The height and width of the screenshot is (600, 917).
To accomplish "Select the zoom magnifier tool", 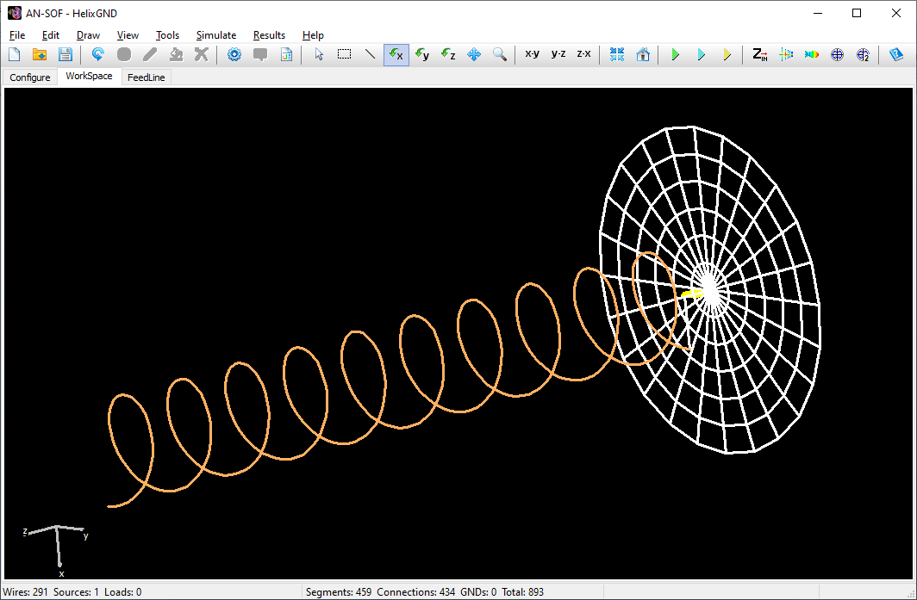I will [499, 54].
